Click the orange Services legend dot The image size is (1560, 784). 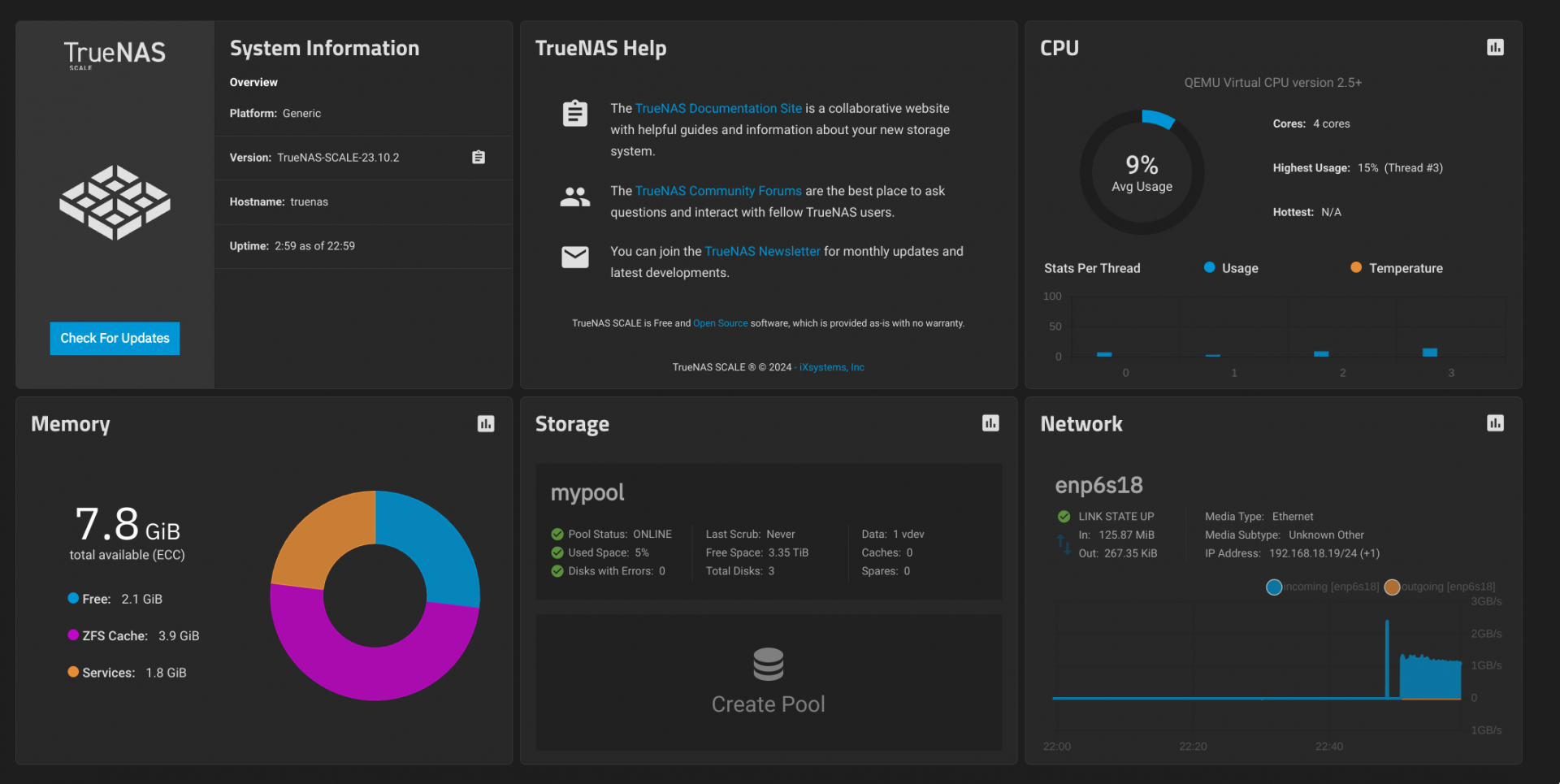73,672
